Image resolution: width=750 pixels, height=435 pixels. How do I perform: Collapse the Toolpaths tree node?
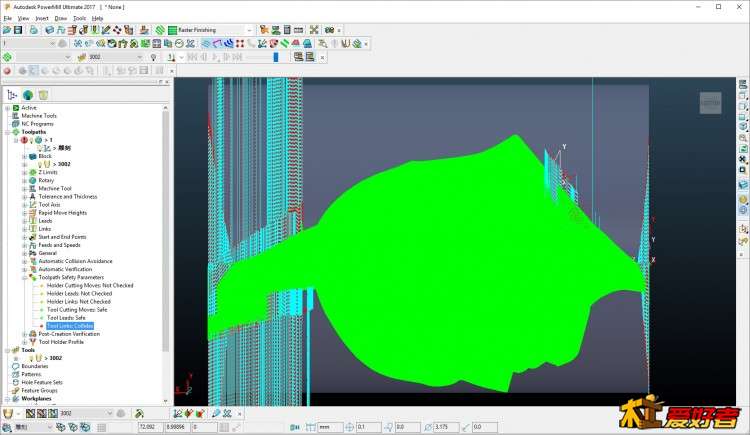coord(8,132)
